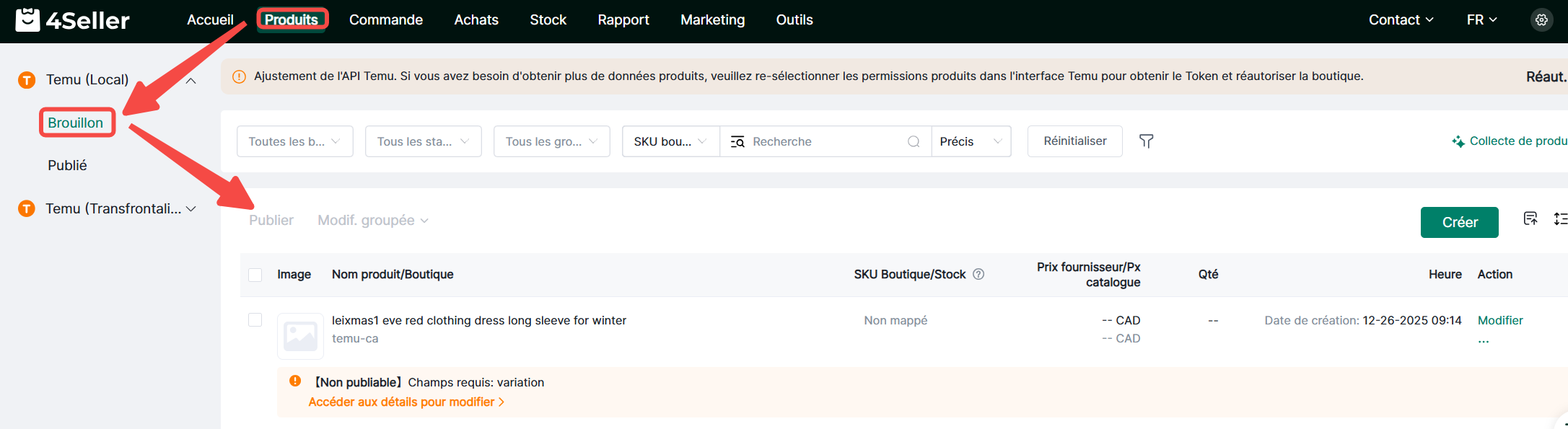
Task: Tick the select-all checkbox in table header
Action: tap(255, 275)
